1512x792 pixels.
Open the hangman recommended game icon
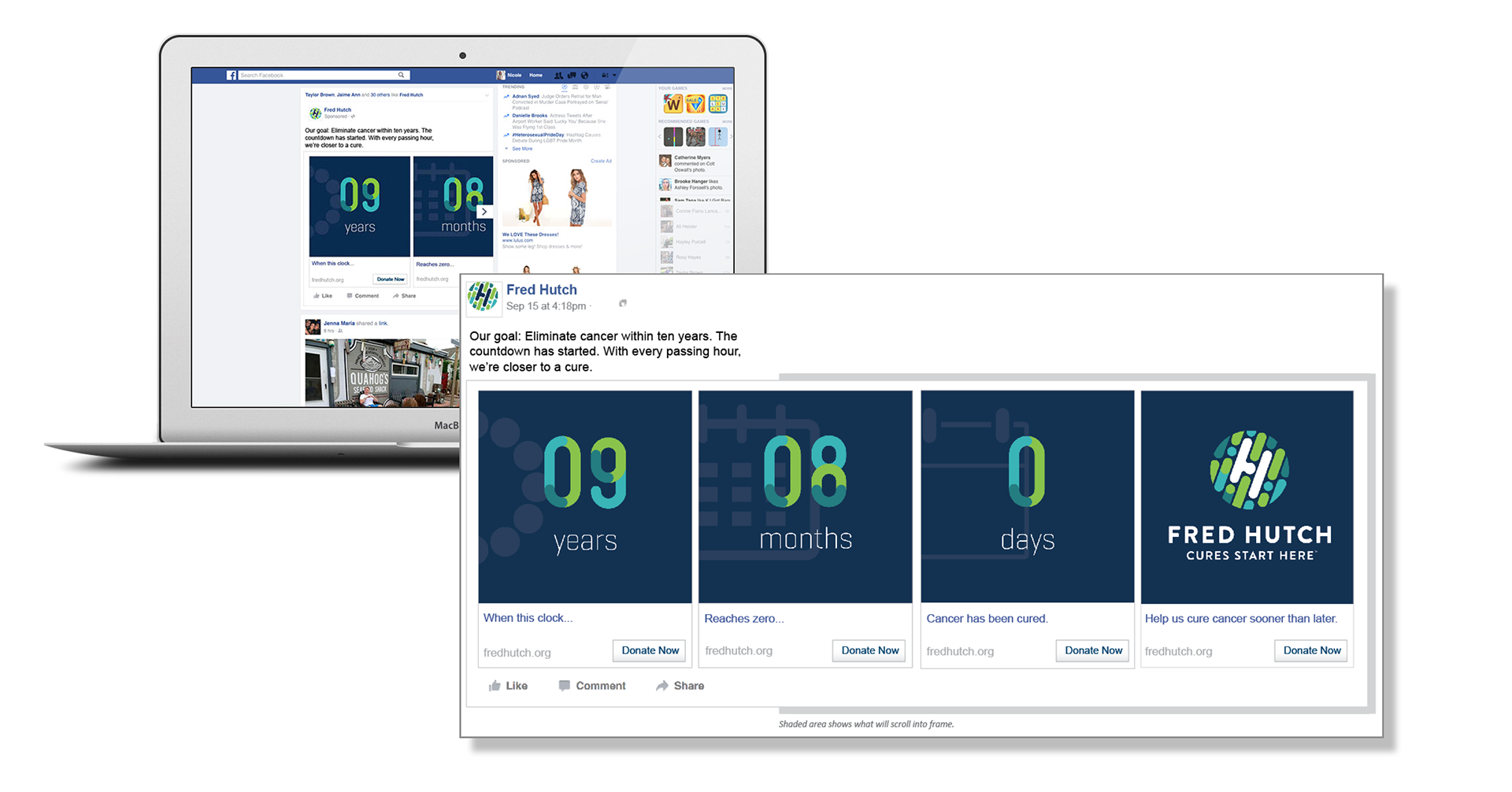[718, 137]
